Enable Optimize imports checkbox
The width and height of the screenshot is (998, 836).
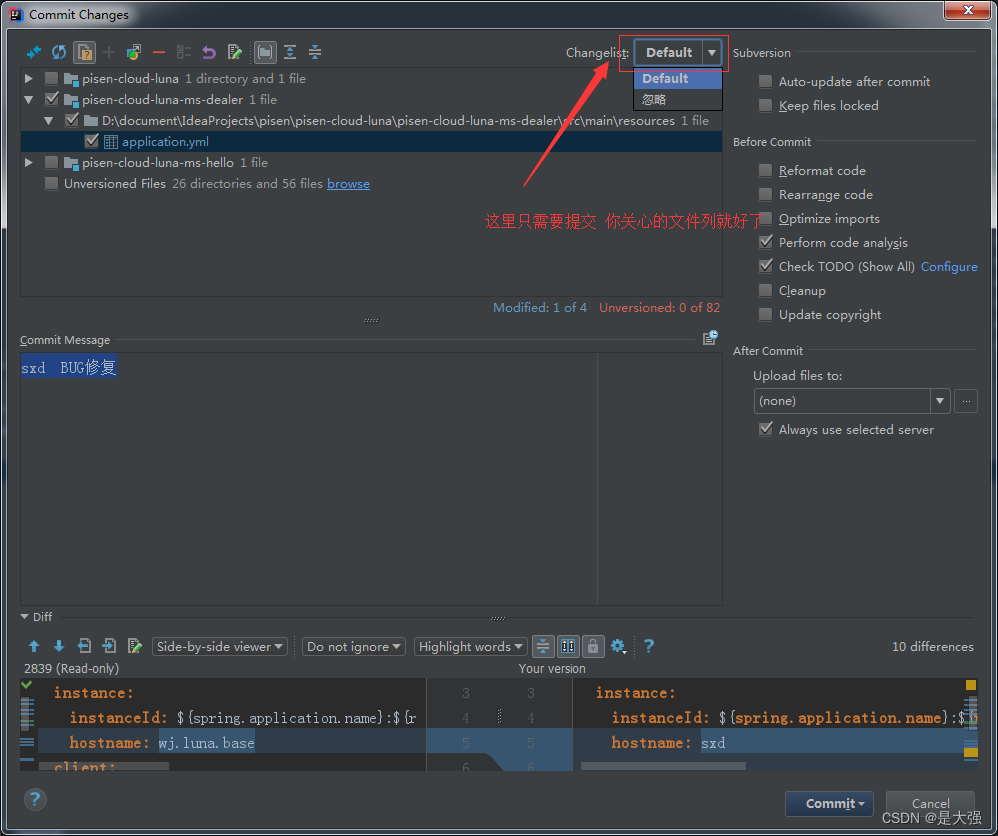pos(766,218)
